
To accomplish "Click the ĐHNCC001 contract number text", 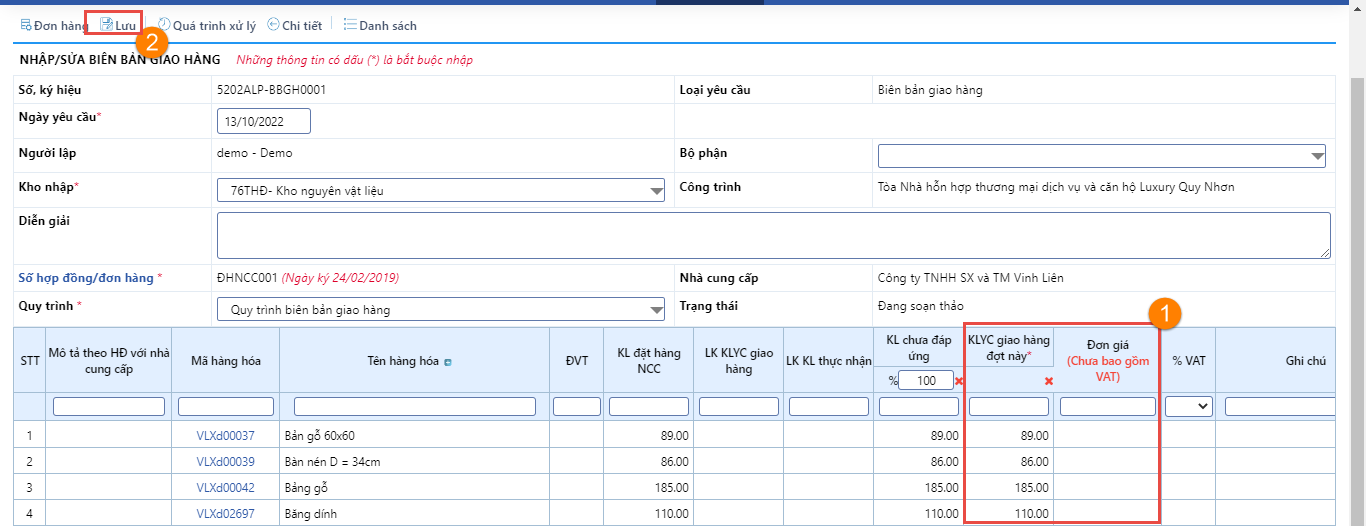I will [x=247, y=277].
